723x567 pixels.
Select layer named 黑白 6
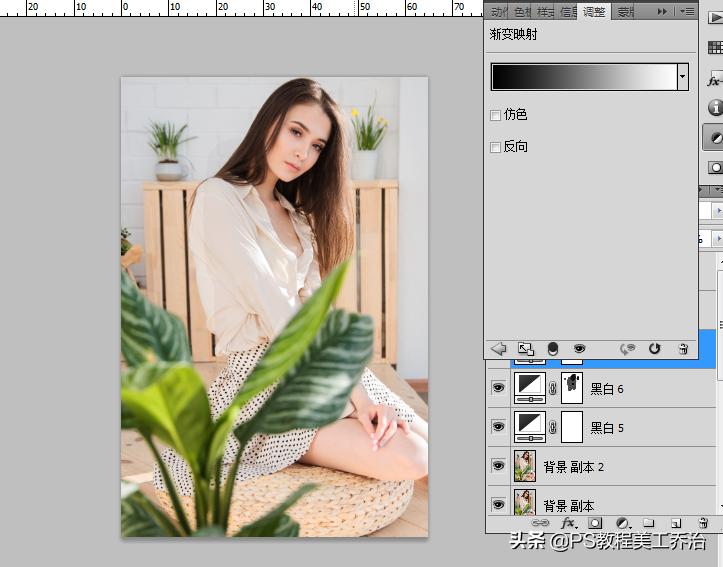[x=607, y=389]
